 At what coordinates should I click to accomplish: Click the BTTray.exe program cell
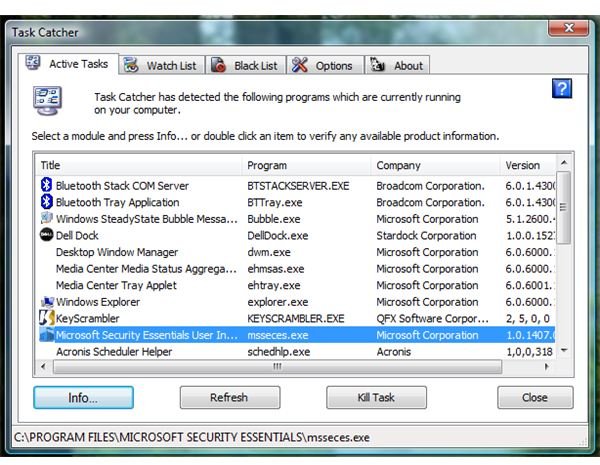coord(275,202)
